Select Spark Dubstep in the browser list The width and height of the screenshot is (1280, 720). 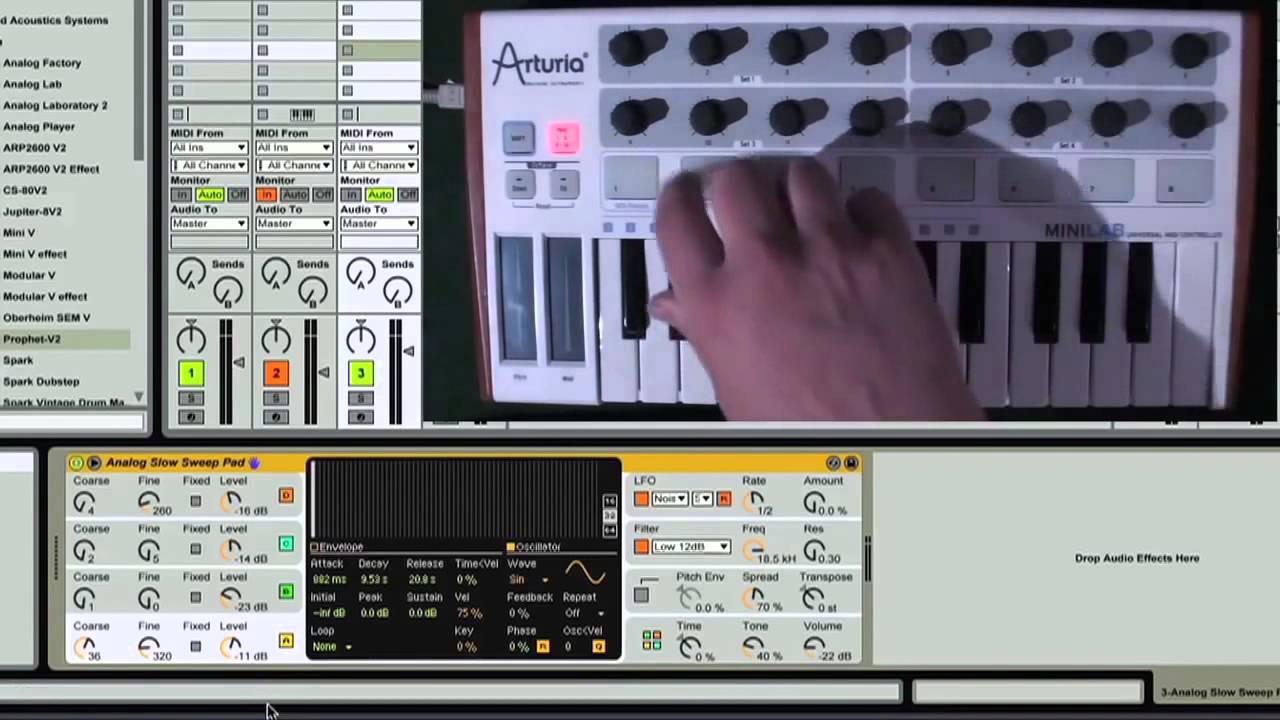click(x=41, y=382)
